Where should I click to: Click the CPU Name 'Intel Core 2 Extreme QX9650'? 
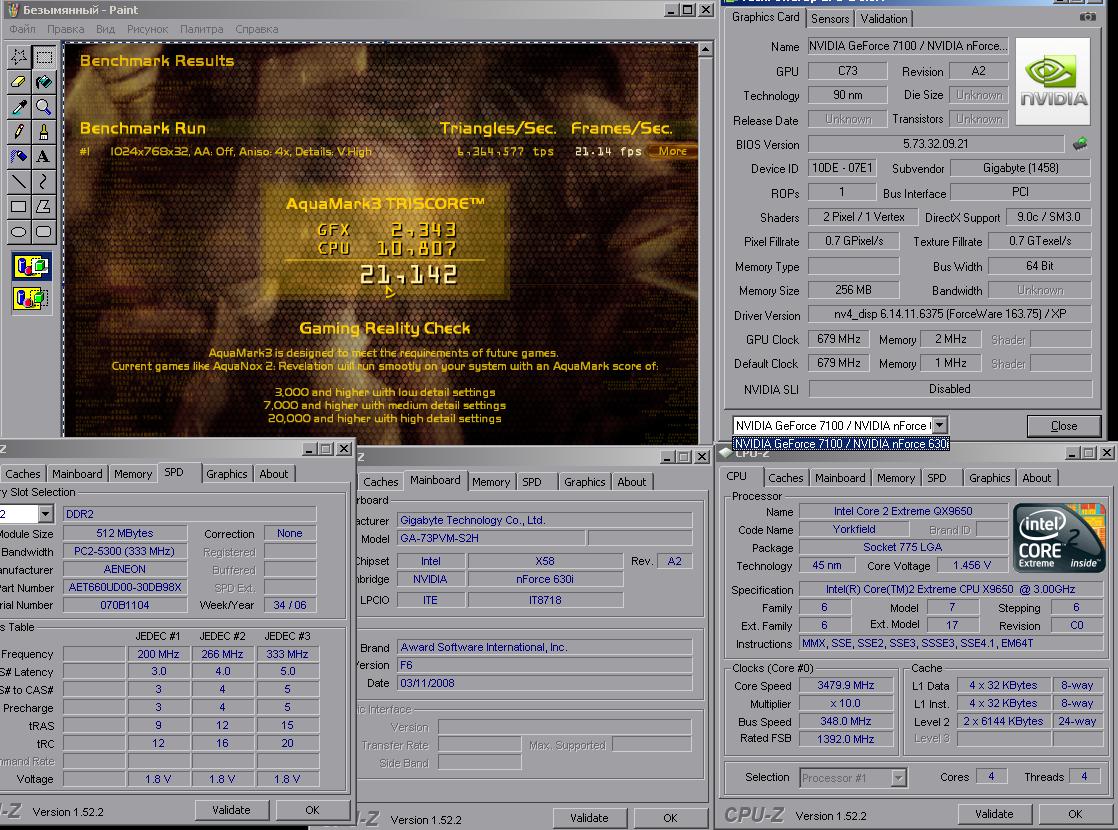coord(903,511)
